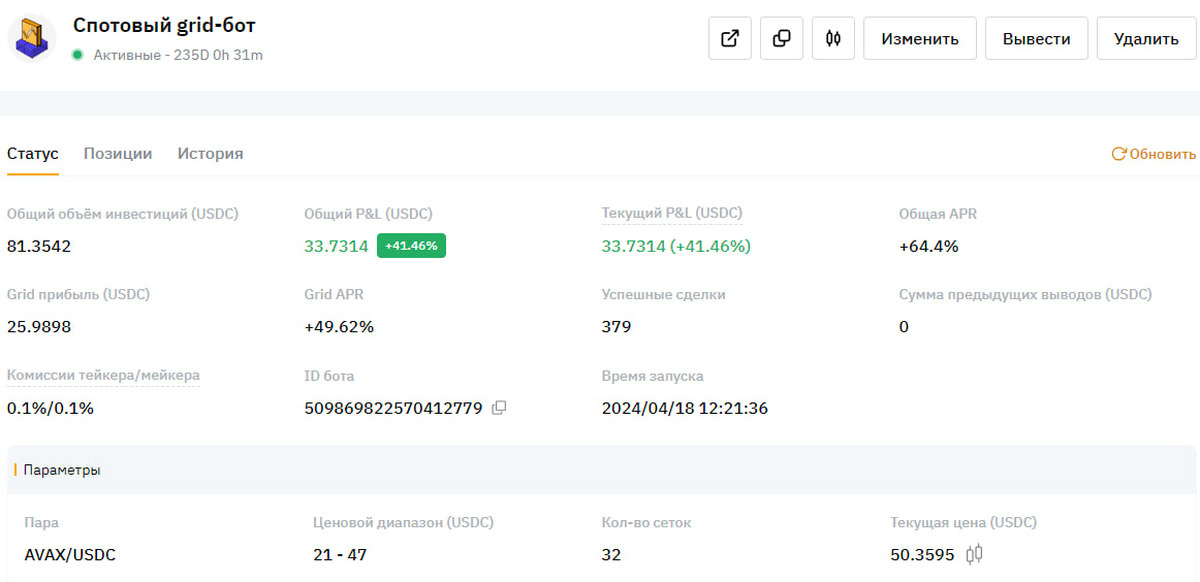
Task: Click the duplicate bot icon
Action: click(782, 39)
